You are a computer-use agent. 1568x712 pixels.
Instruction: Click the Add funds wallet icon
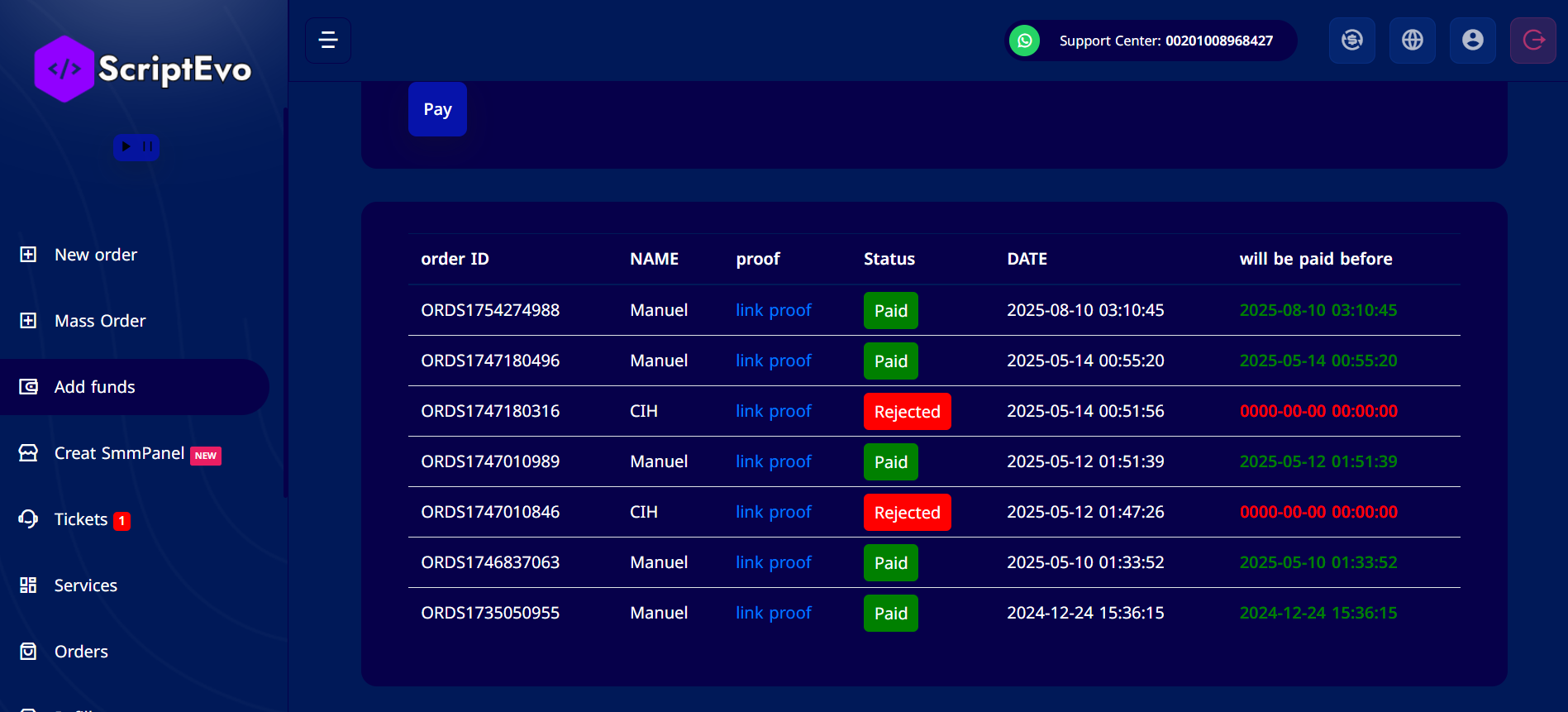click(28, 387)
